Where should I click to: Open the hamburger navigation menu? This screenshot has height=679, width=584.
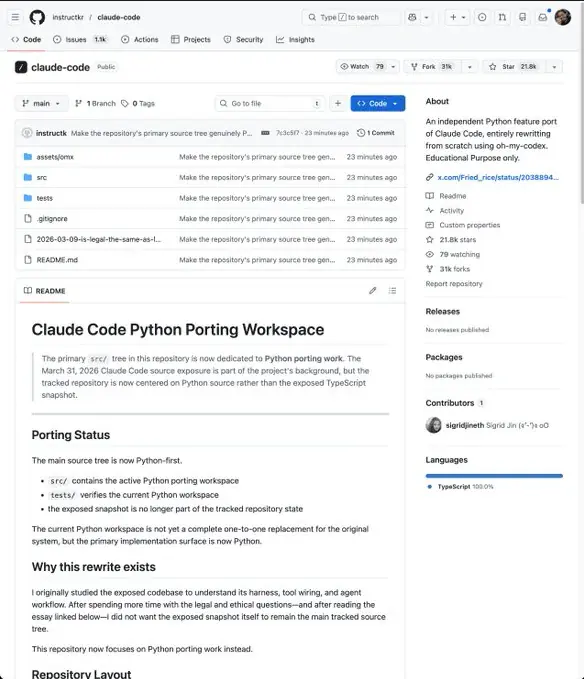point(15,17)
